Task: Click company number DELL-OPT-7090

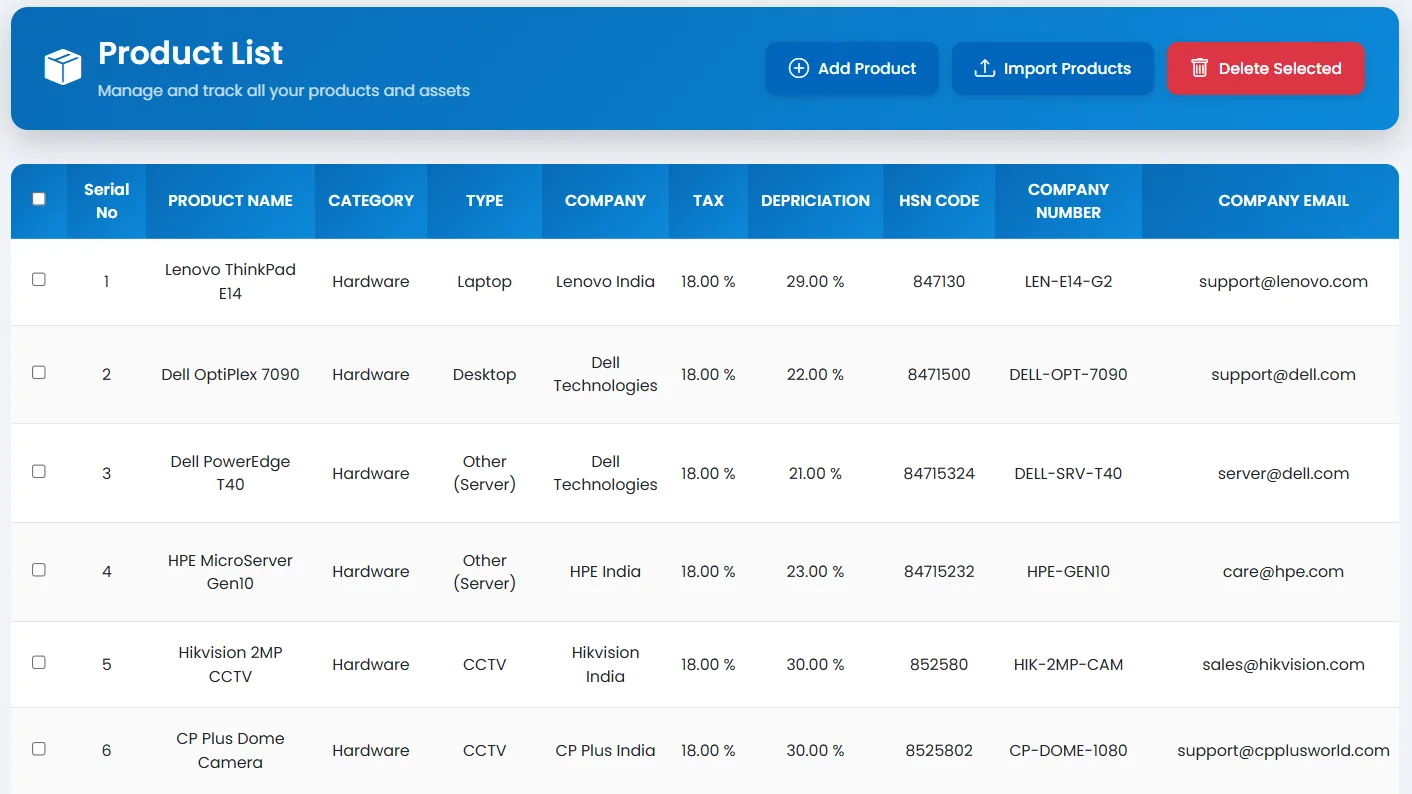Action: [x=1068, y=375]
